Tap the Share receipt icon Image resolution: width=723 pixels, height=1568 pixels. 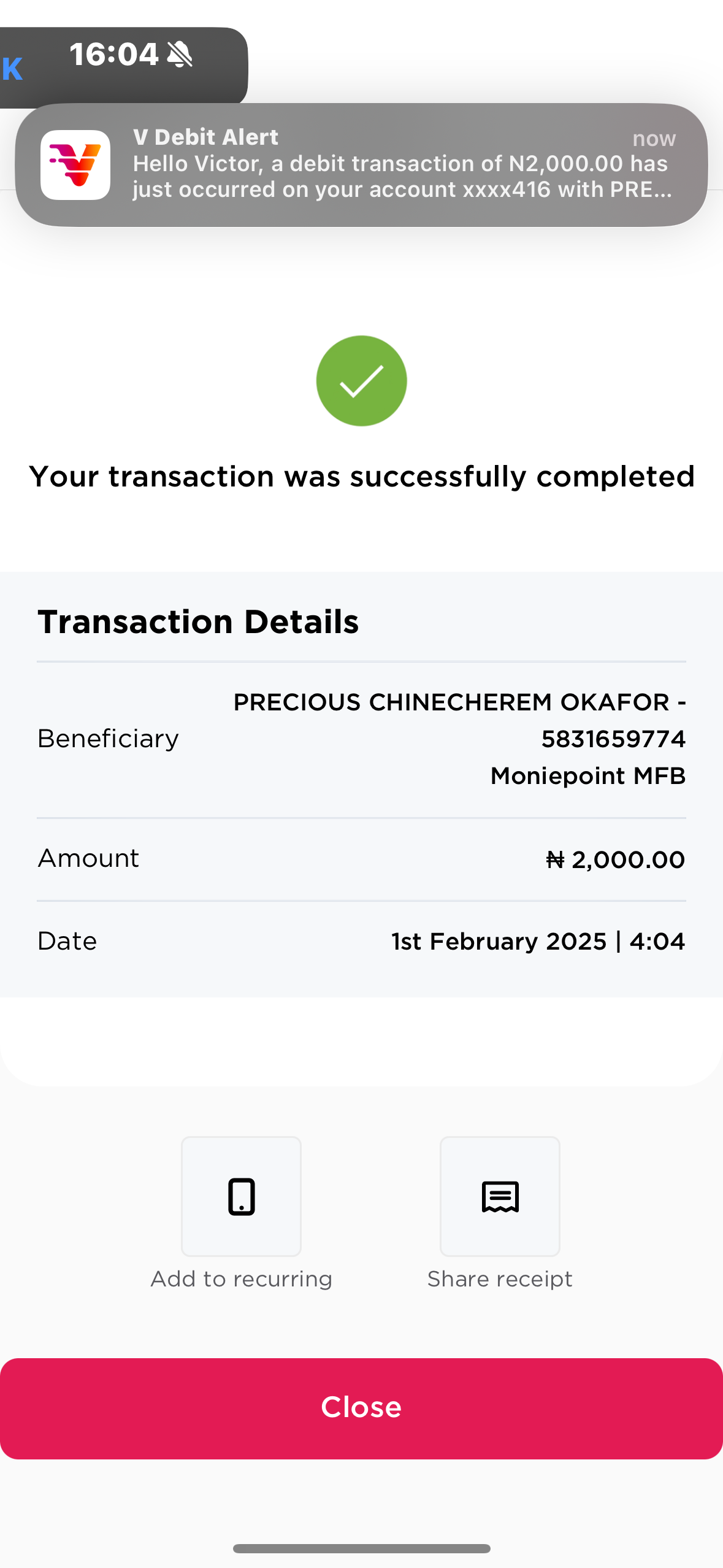coord(500,1196)
